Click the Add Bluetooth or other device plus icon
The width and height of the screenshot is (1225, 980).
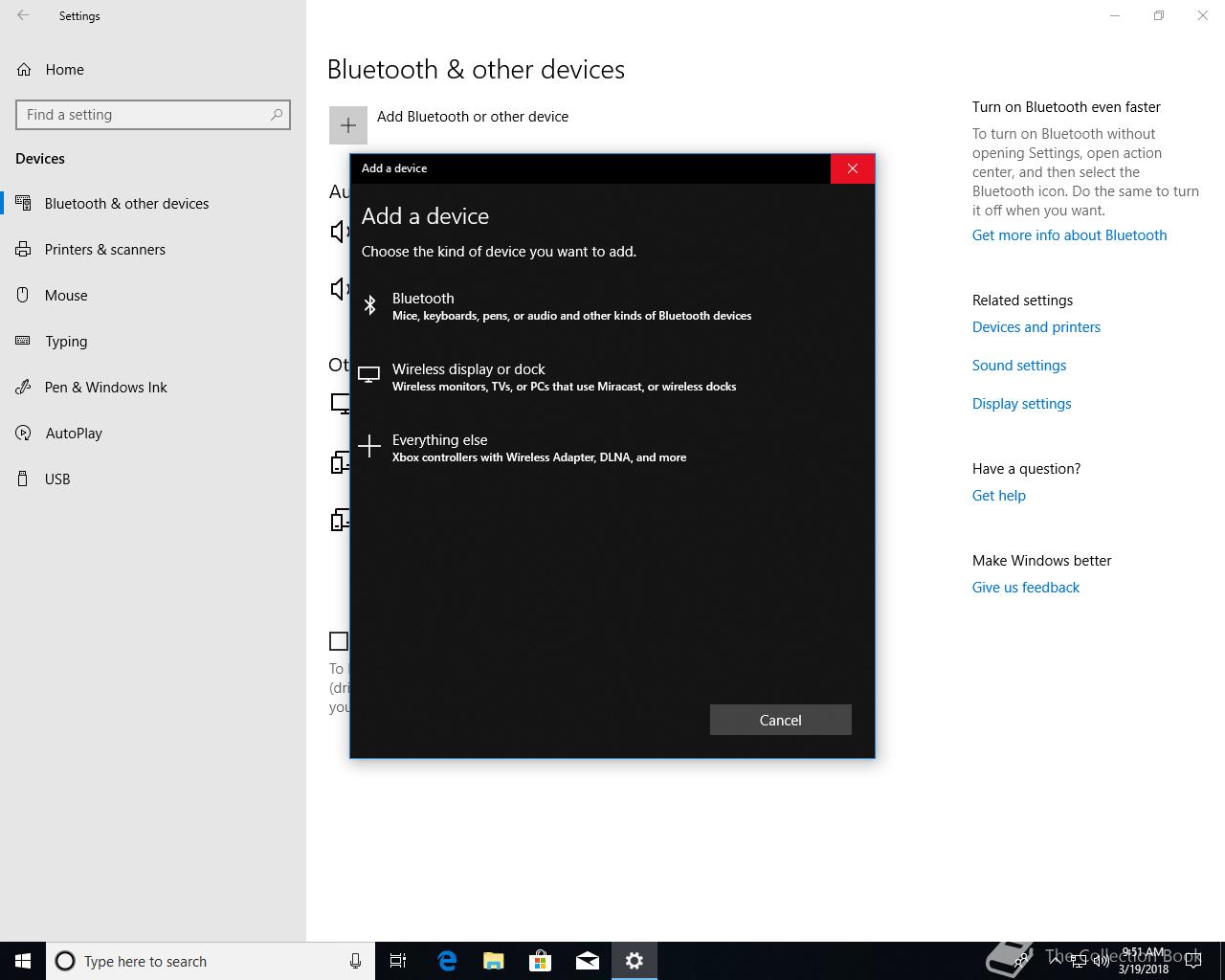[x=348, y=125]
